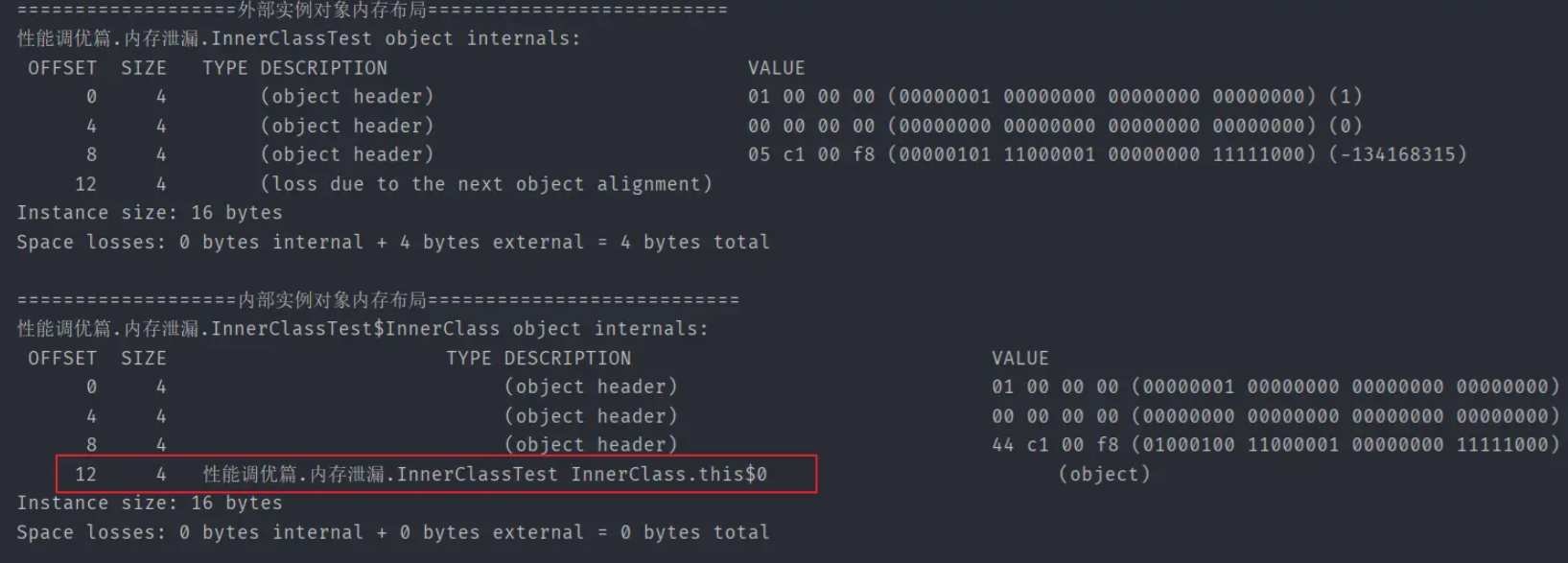The height and width of the screenshot is (563, 1568).
Task: Select the second TYPE DESCRIPTION header
Action: point(538,358)
